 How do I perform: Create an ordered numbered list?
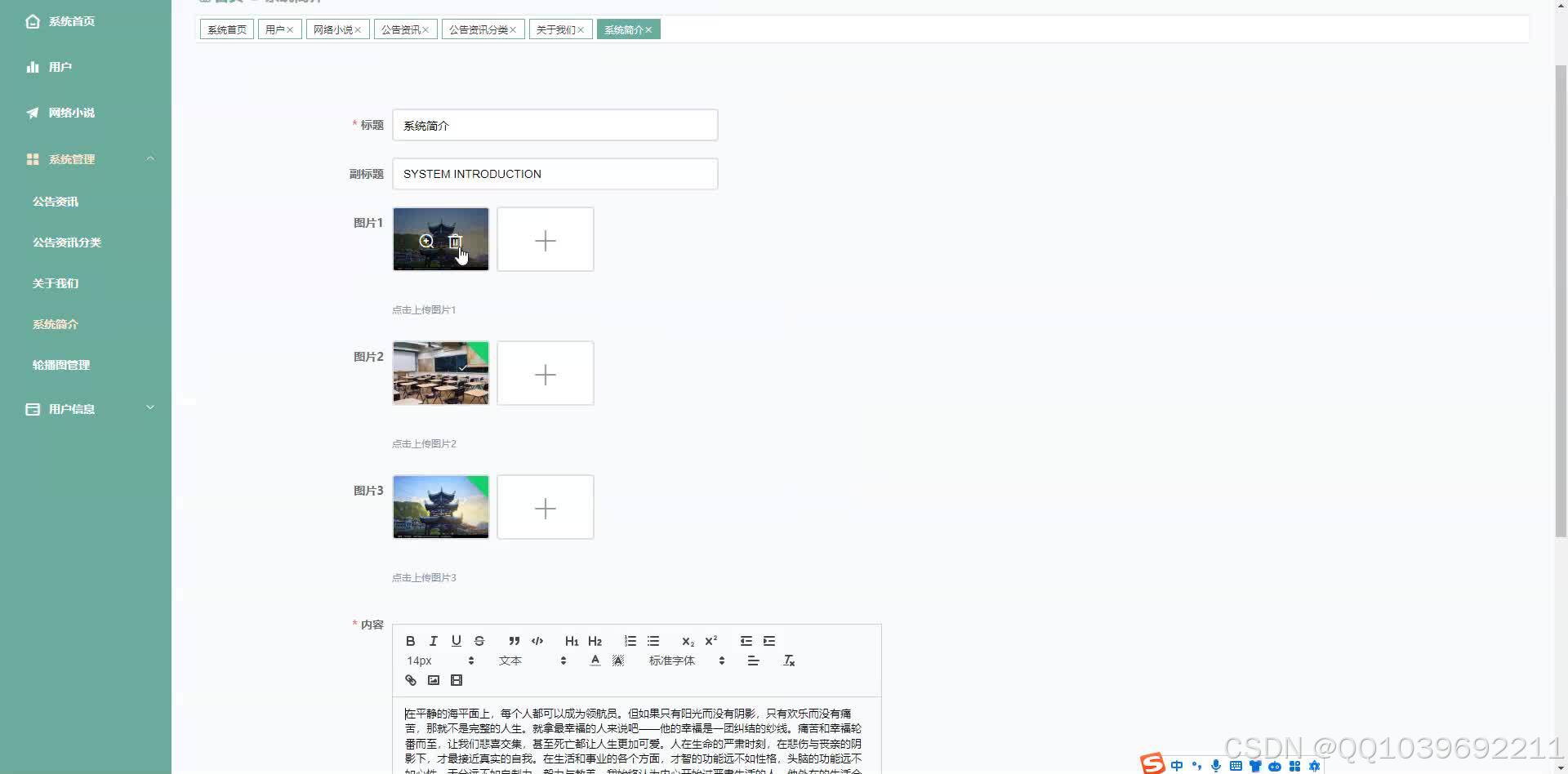click(x=630, y=641)
